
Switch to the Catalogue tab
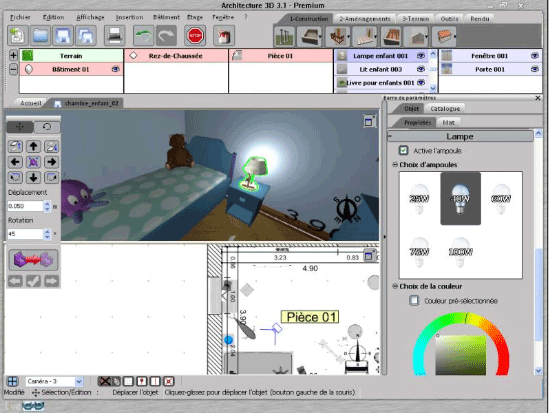(445, 108)
